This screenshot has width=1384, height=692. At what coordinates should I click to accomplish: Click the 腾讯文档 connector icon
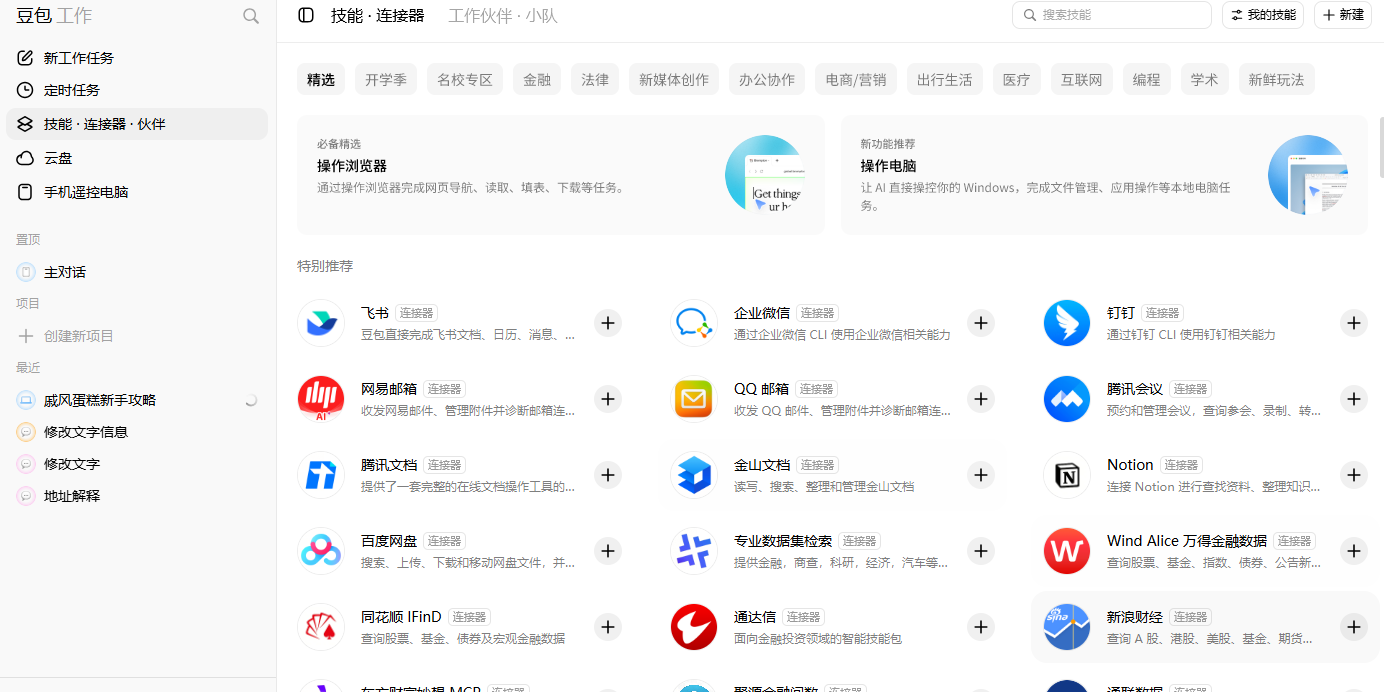[321, 475]
